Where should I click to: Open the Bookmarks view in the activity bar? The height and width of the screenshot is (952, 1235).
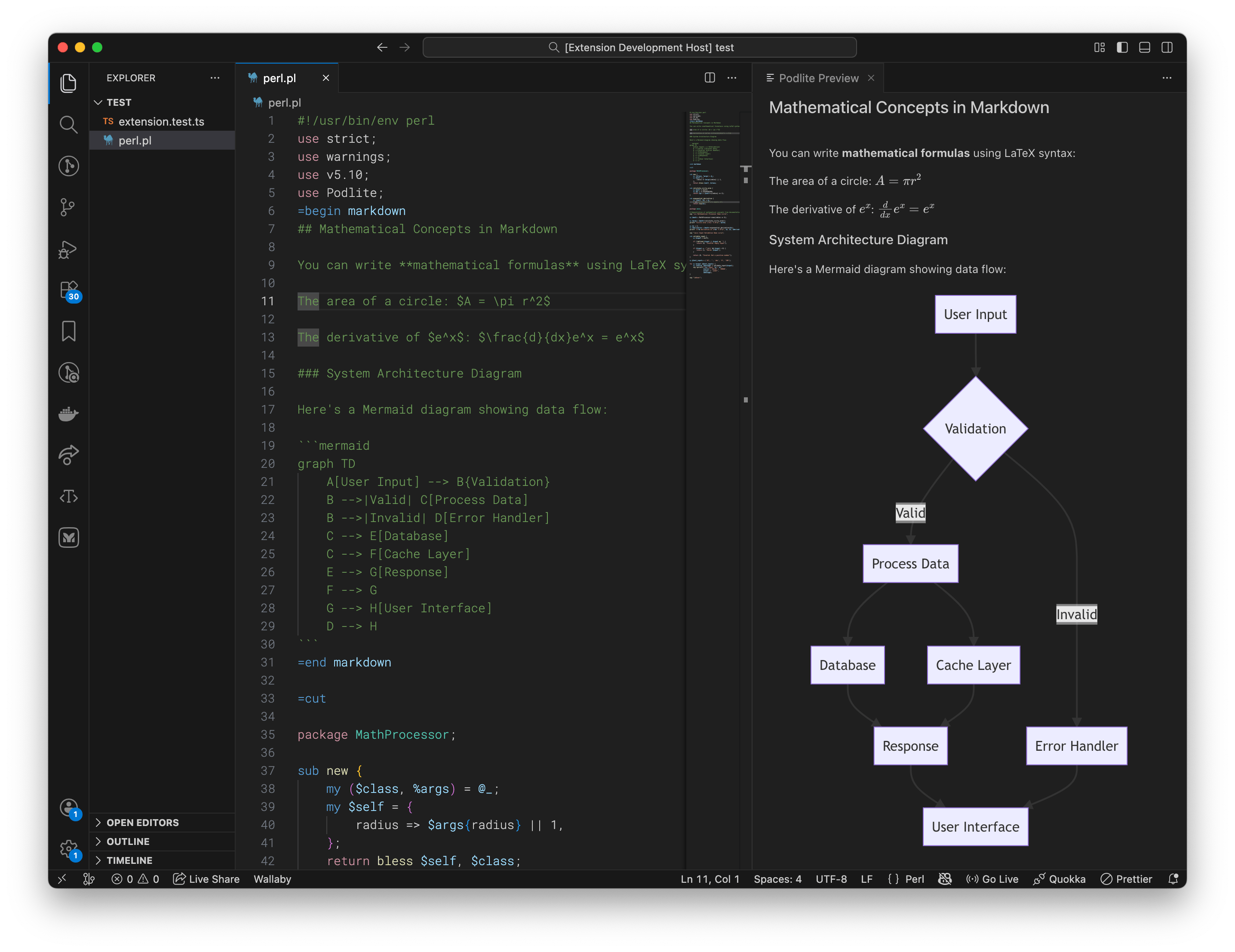coord(68,332)
